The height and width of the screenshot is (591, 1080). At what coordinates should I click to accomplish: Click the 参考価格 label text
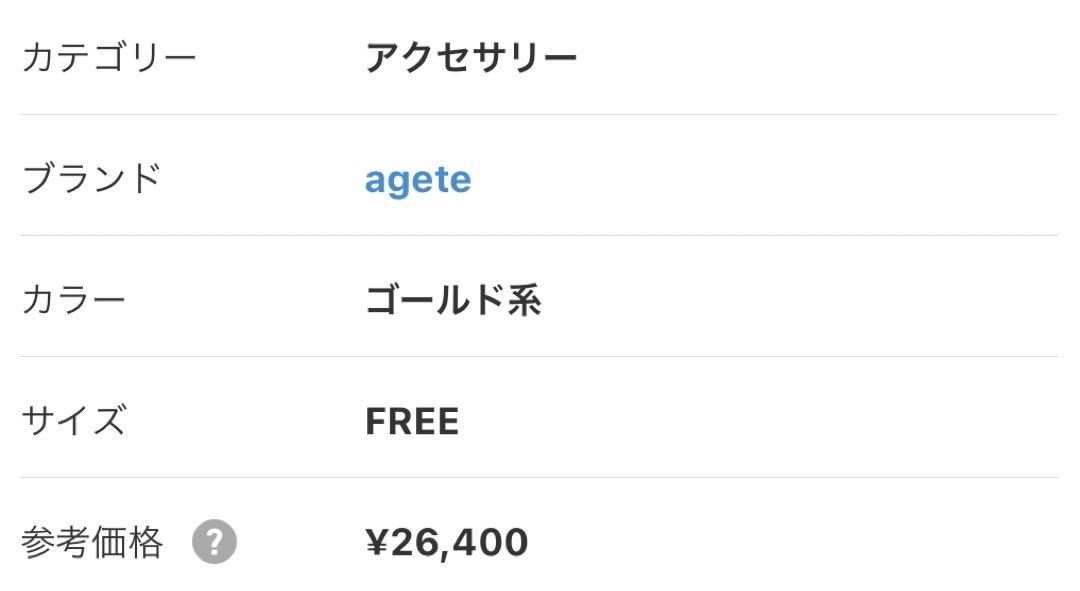coord(92,542)
